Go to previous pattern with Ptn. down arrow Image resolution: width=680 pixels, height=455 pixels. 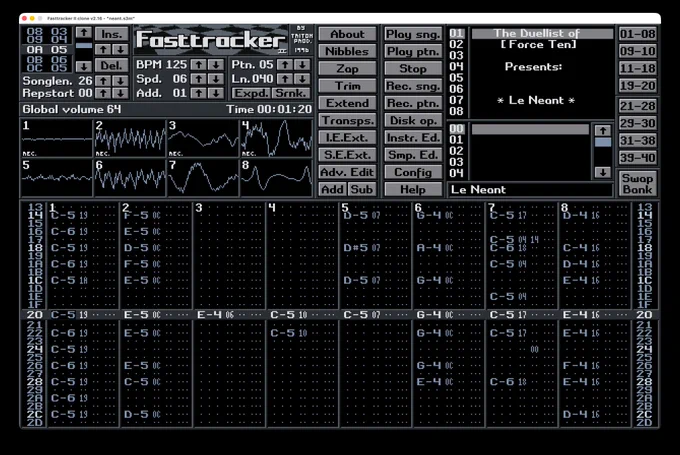coord(302,65)
